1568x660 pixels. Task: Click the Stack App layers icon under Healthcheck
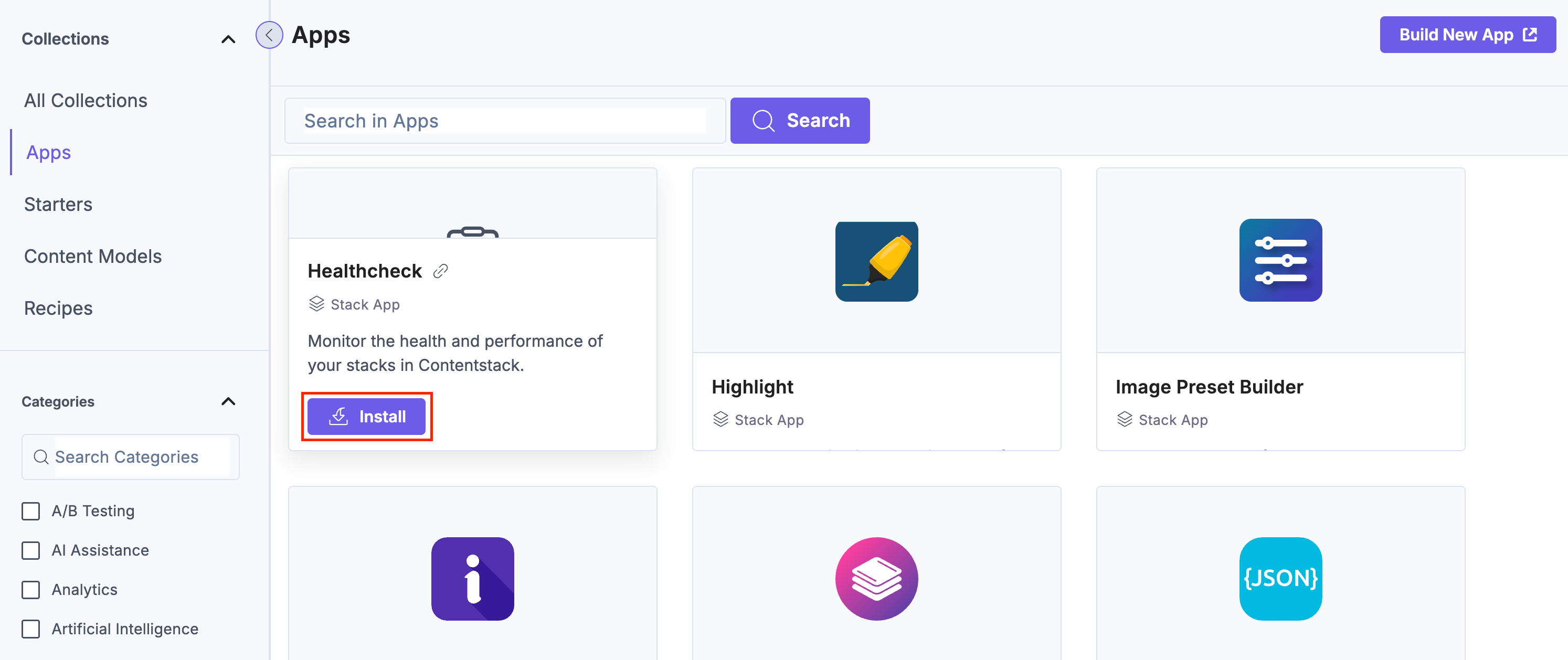coord(316,304)
